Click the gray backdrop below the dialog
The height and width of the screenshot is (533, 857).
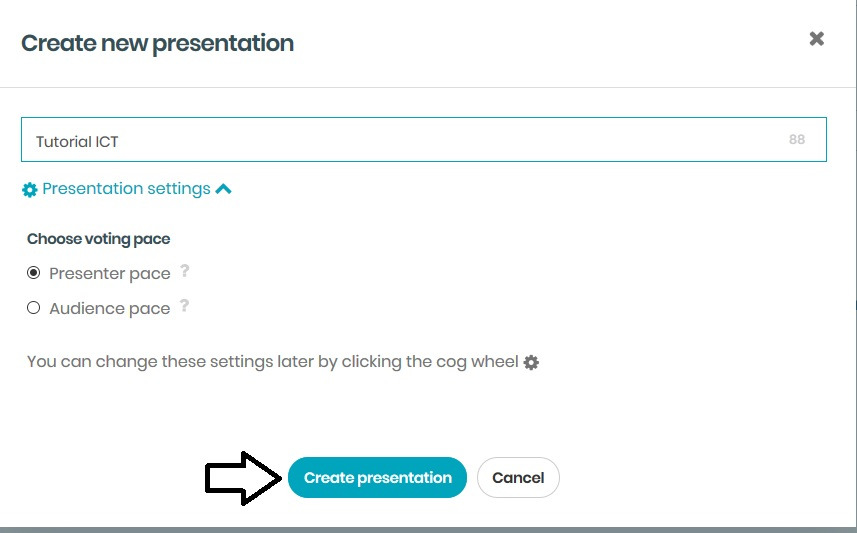pos(428,529)
